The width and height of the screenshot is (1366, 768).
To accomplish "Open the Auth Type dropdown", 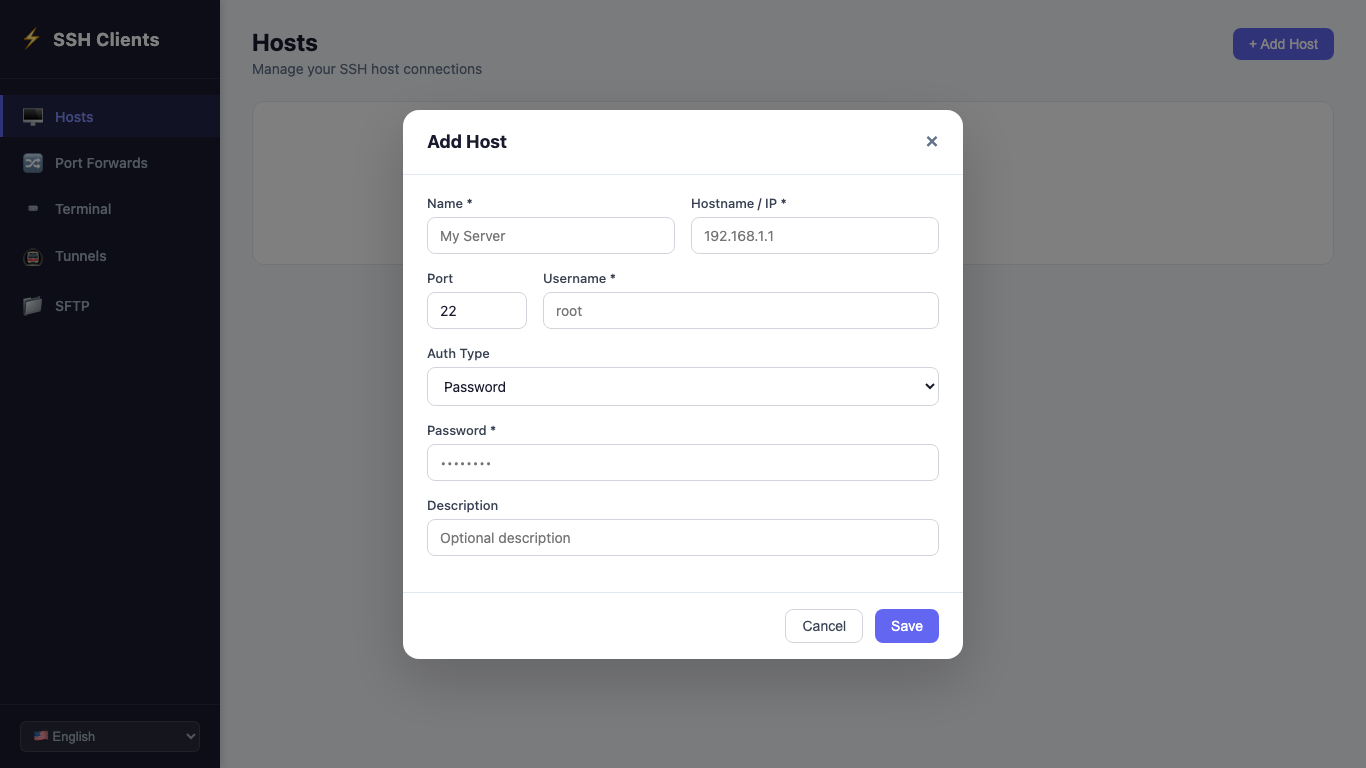I will 682,387.
